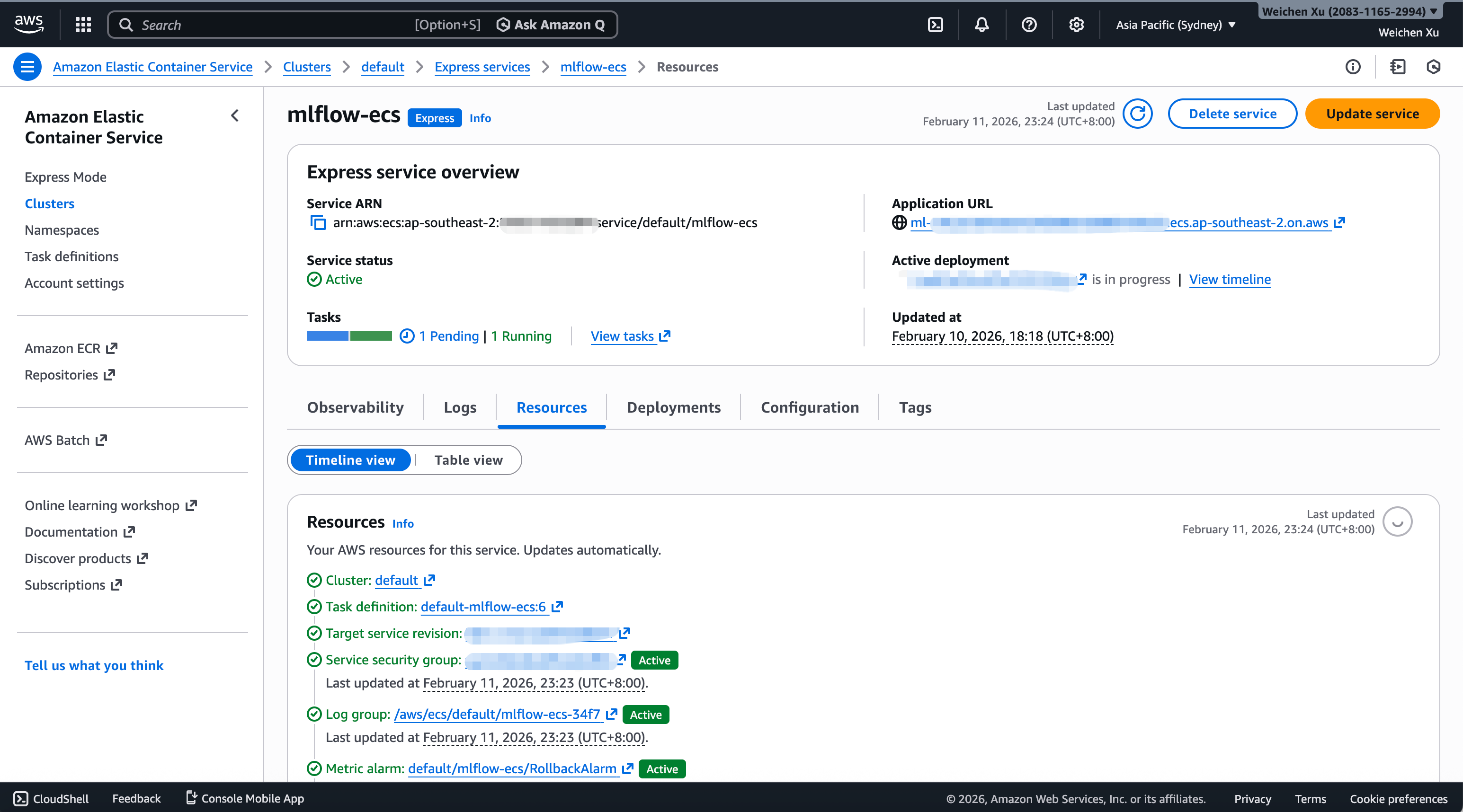Viewport: 1463px width, 812px height.
Task: Launch the CloudShell terminal icon in the top bar
Action: (936, 25)
